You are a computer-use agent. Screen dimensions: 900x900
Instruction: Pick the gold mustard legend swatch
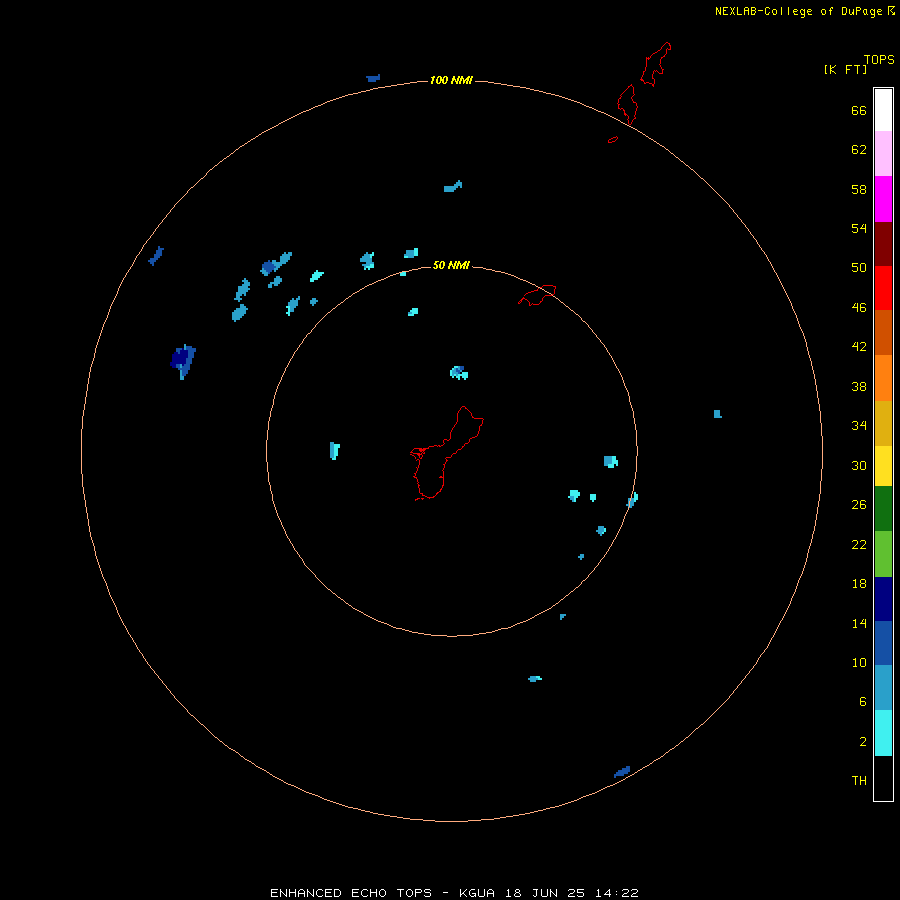pos(883,424)
